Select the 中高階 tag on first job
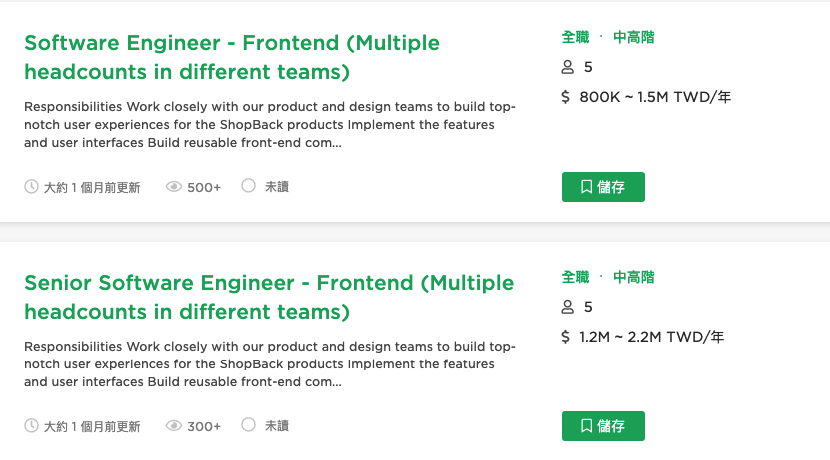Viewport: 830px width, 460px height. [x=634, y=37]
